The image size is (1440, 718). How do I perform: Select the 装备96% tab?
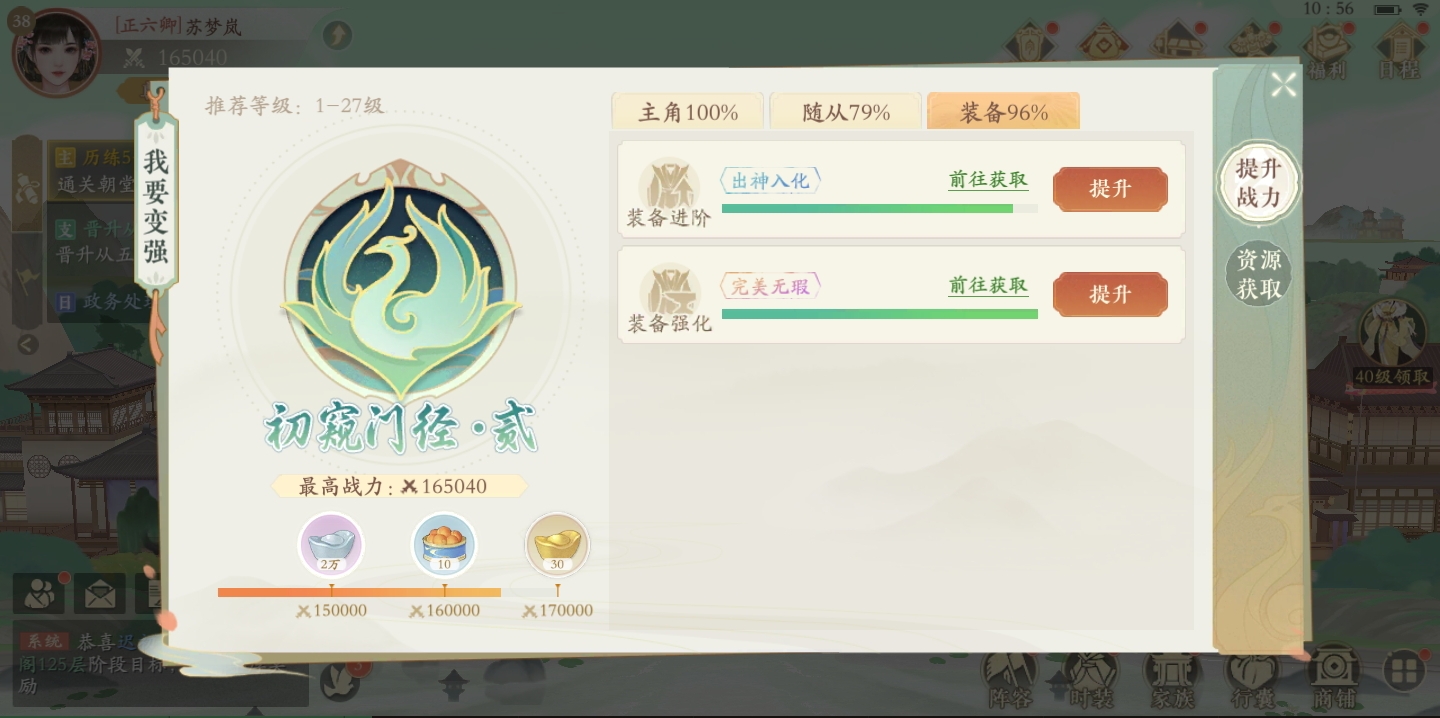point(1004,112)
